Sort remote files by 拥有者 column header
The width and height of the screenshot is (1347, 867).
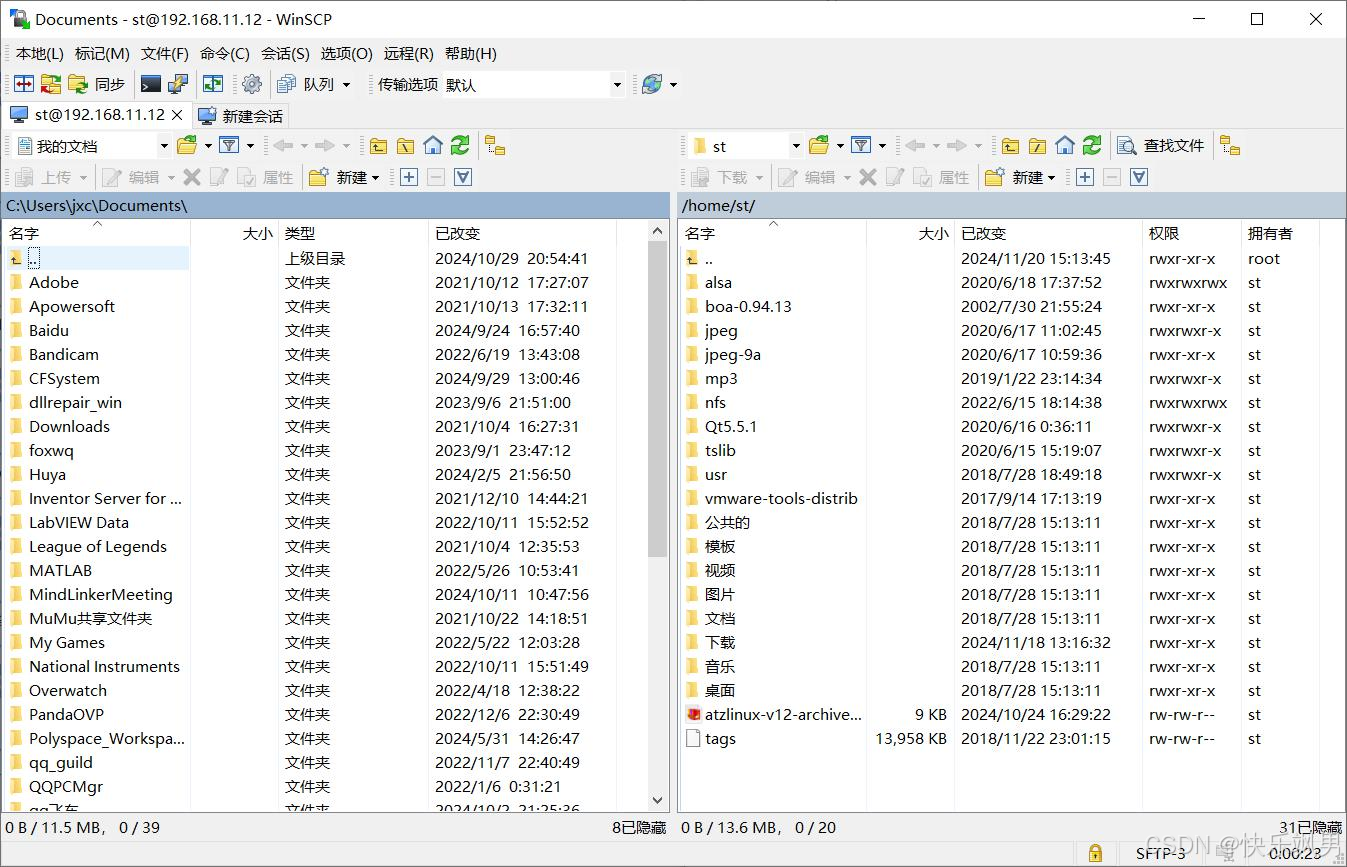coord(1280,233)
